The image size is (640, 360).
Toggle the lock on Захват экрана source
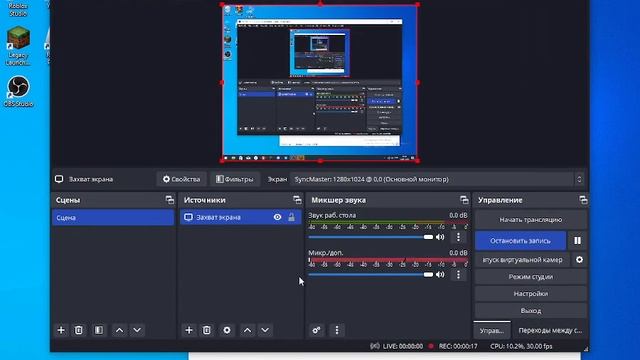[x=291, y=218]
